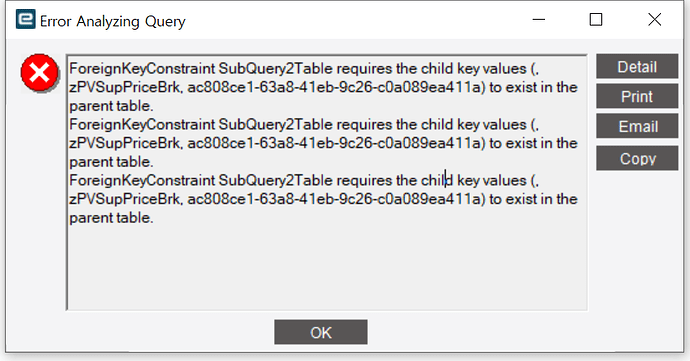Minimize the Error Analyzing Query window
Image resolution: width=690 pixels, height=361 pixels.
539,20
